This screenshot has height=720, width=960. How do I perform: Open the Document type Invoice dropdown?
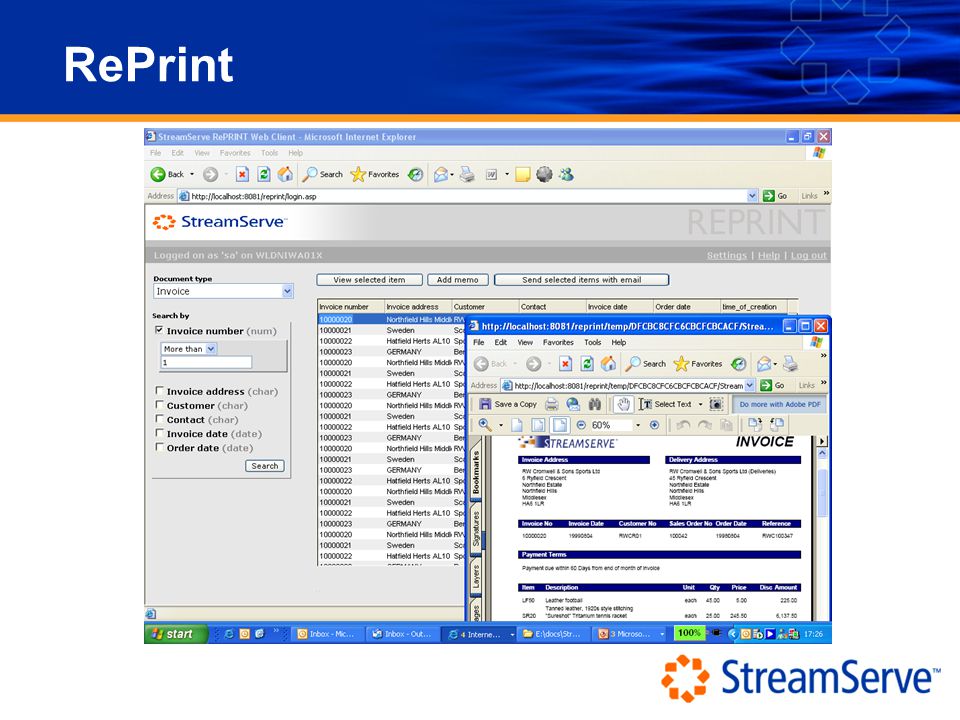[x=288, y=291]
